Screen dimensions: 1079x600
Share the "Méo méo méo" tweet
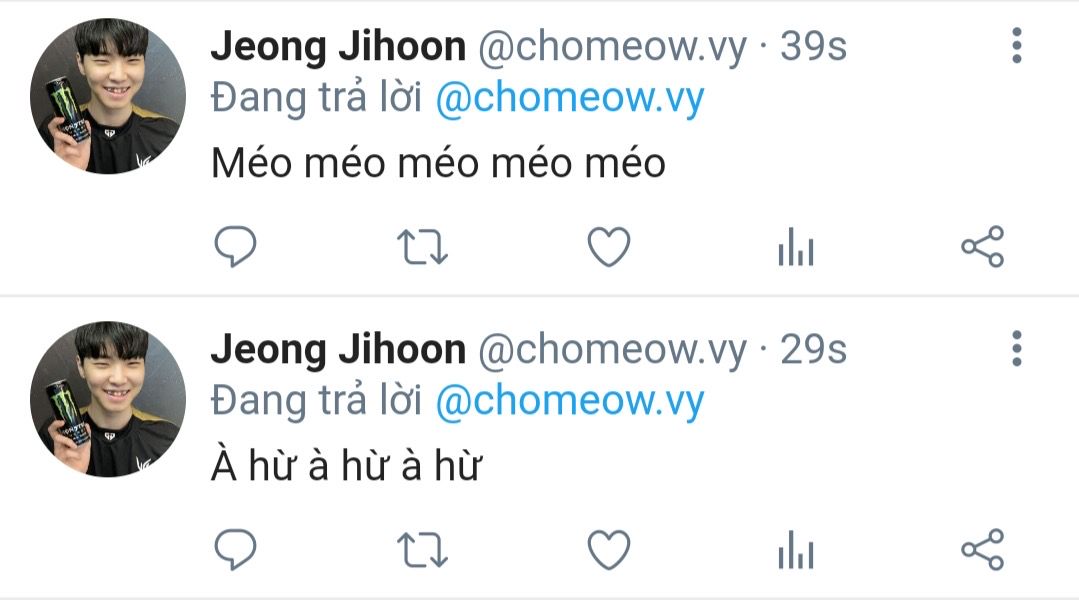click(983, 246)
